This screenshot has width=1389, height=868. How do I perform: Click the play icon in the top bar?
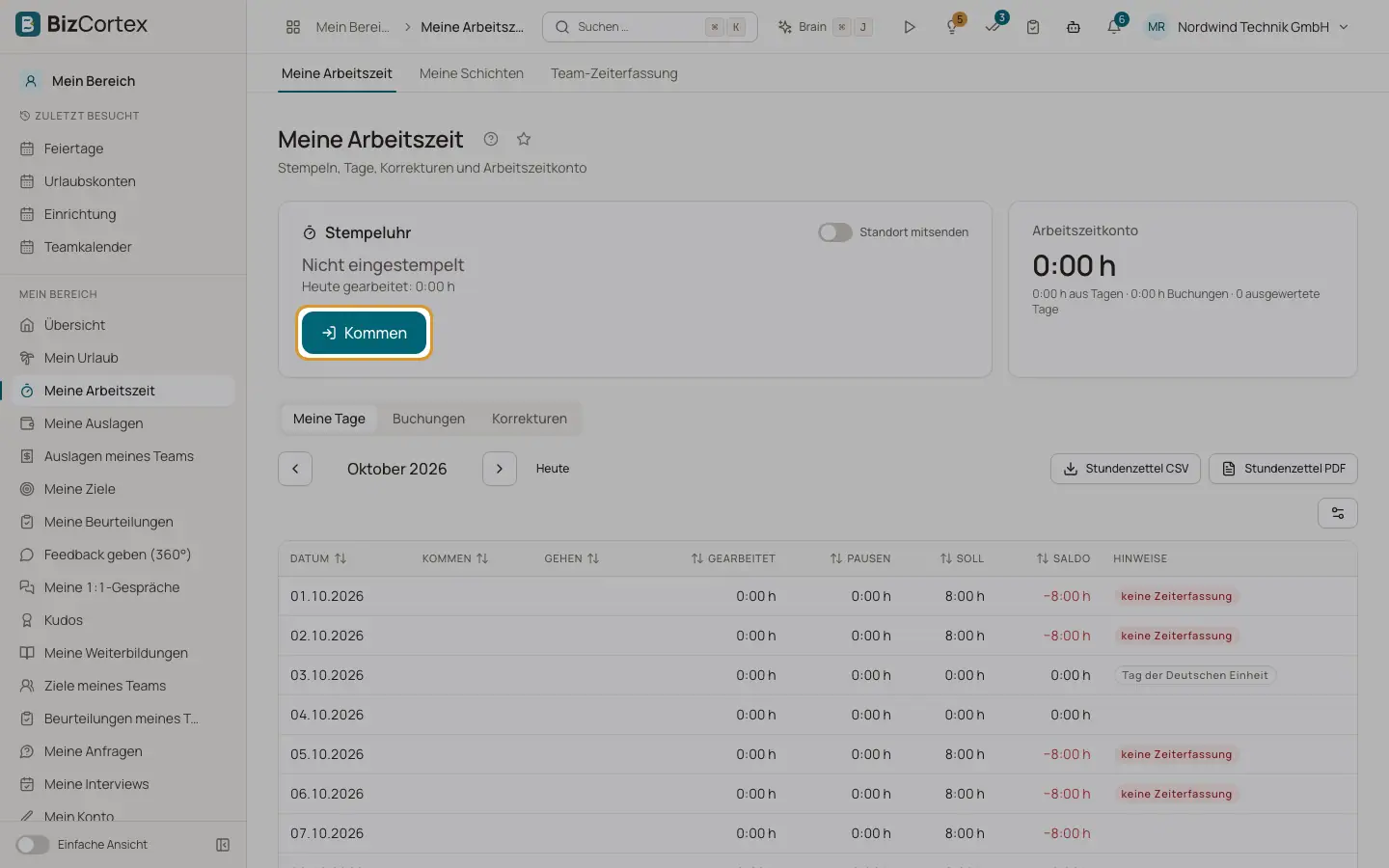tap(910, 27)
